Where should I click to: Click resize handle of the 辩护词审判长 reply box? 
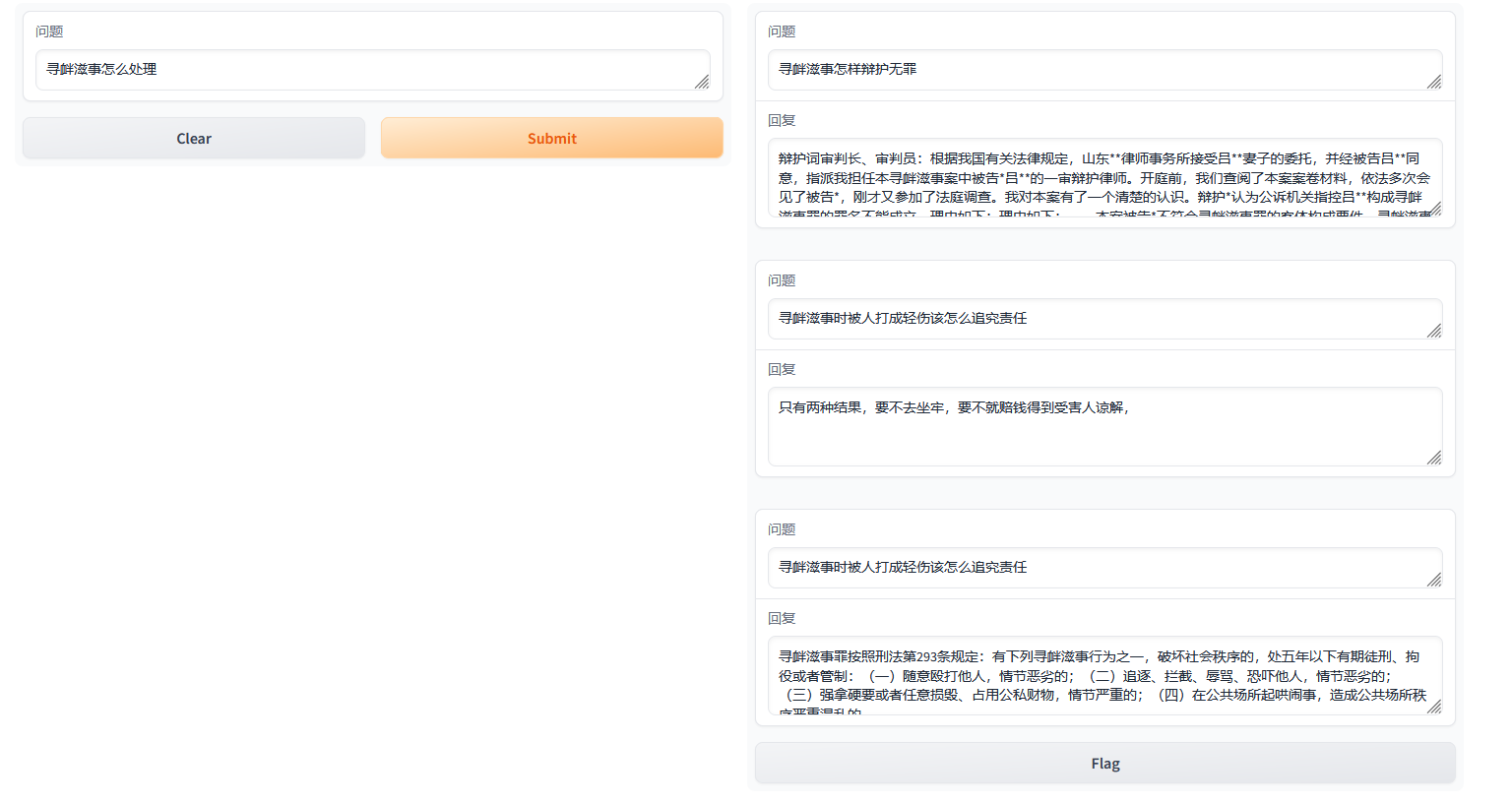coord(1434,209)
